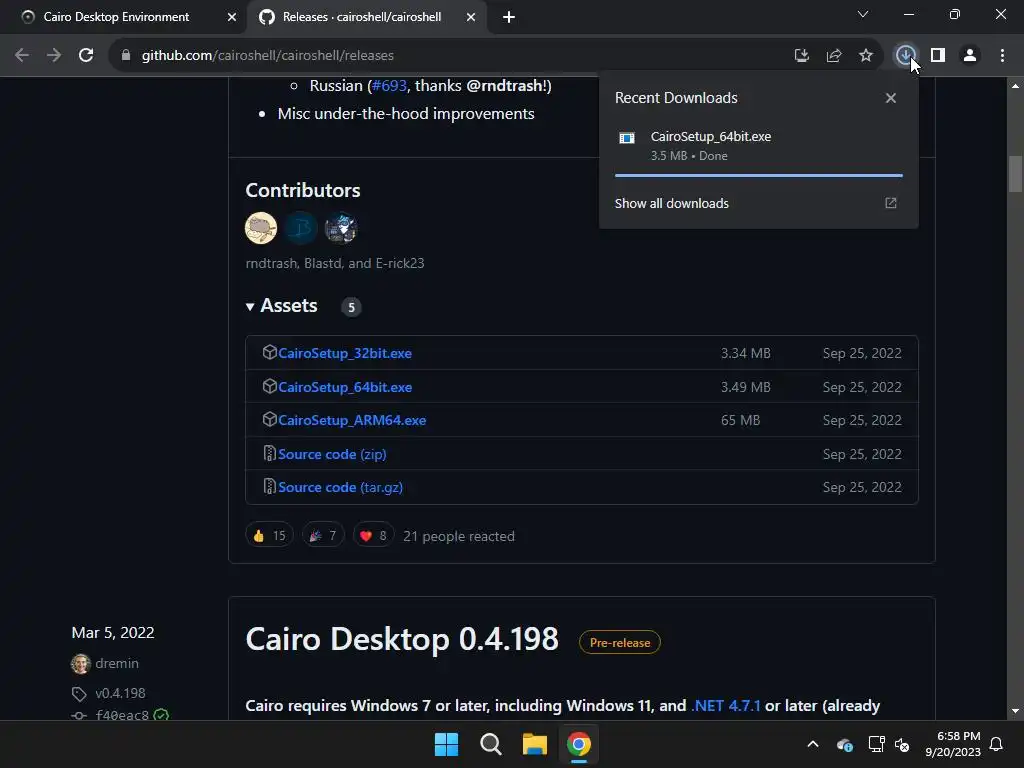
Task: Open the E-rick23 contributor avatar
Action: tap(341, 228)
